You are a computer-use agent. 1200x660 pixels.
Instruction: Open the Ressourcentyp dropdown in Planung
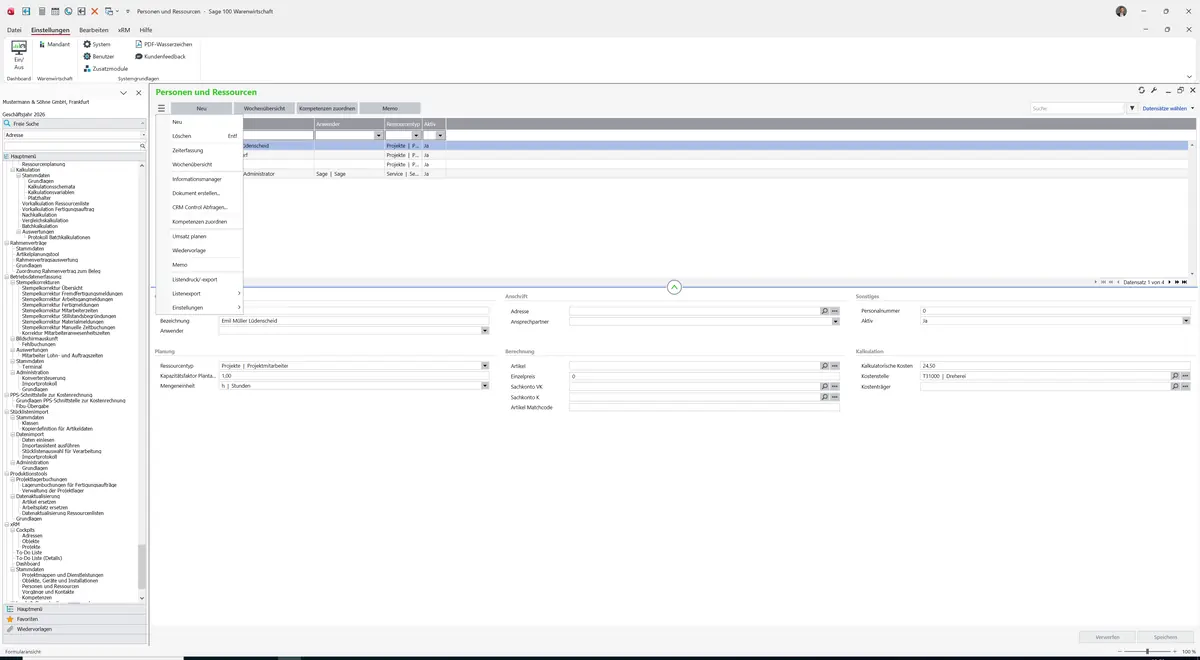pyautogui.click(x=486, y=366)
